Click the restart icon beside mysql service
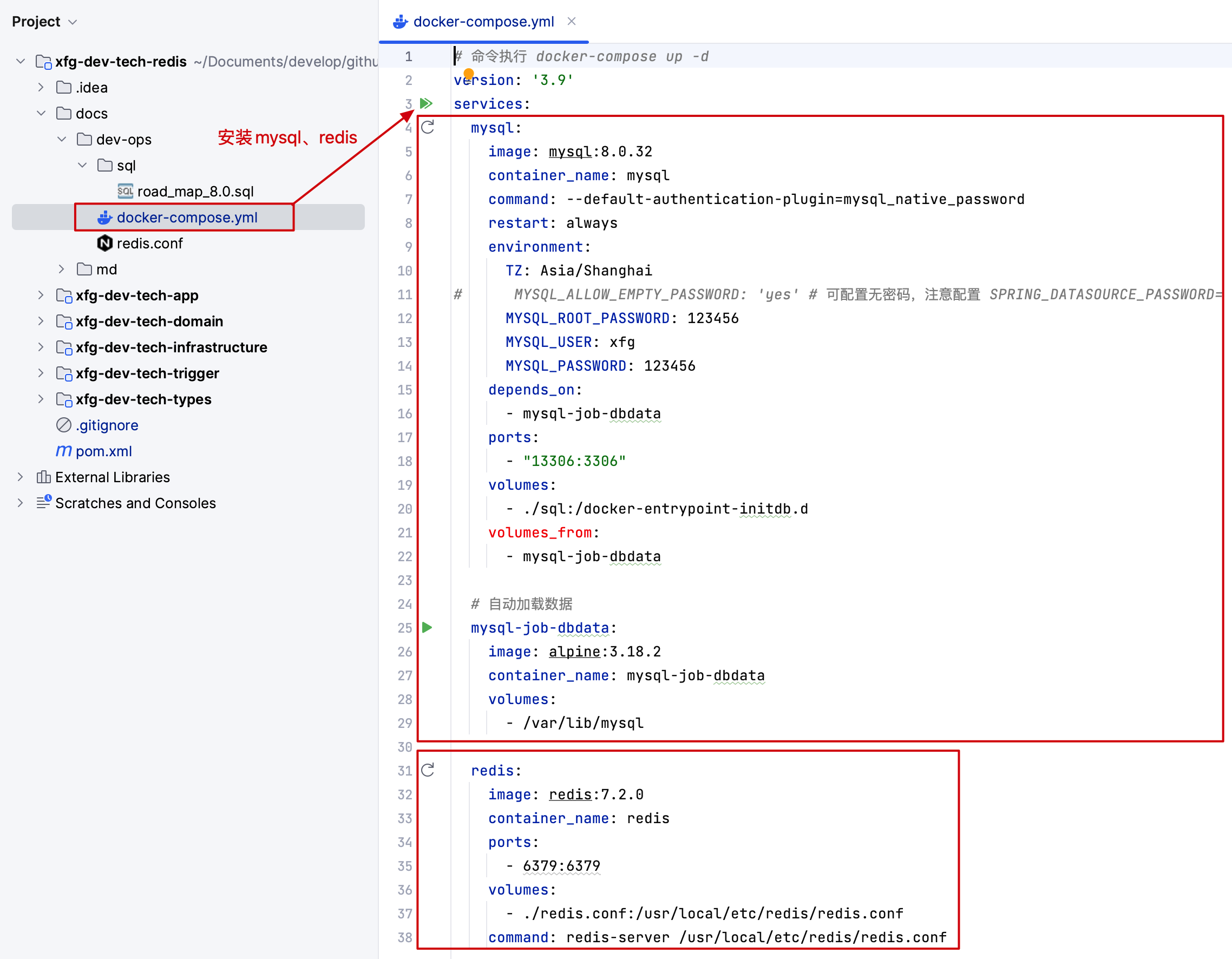1232x959 pixels. (x=428, y=127)
